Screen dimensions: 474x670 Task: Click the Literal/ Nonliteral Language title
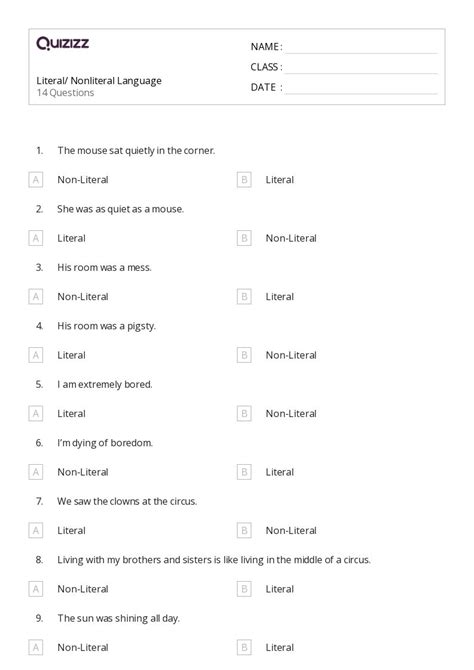pos(99,81)
